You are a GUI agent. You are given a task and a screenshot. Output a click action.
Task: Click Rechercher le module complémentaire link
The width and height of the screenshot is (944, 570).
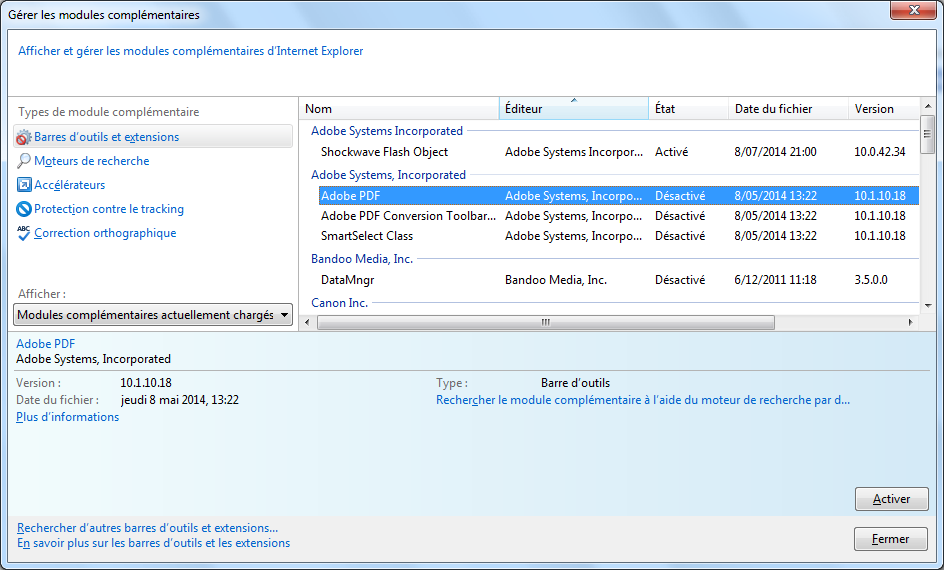[643, 400]
